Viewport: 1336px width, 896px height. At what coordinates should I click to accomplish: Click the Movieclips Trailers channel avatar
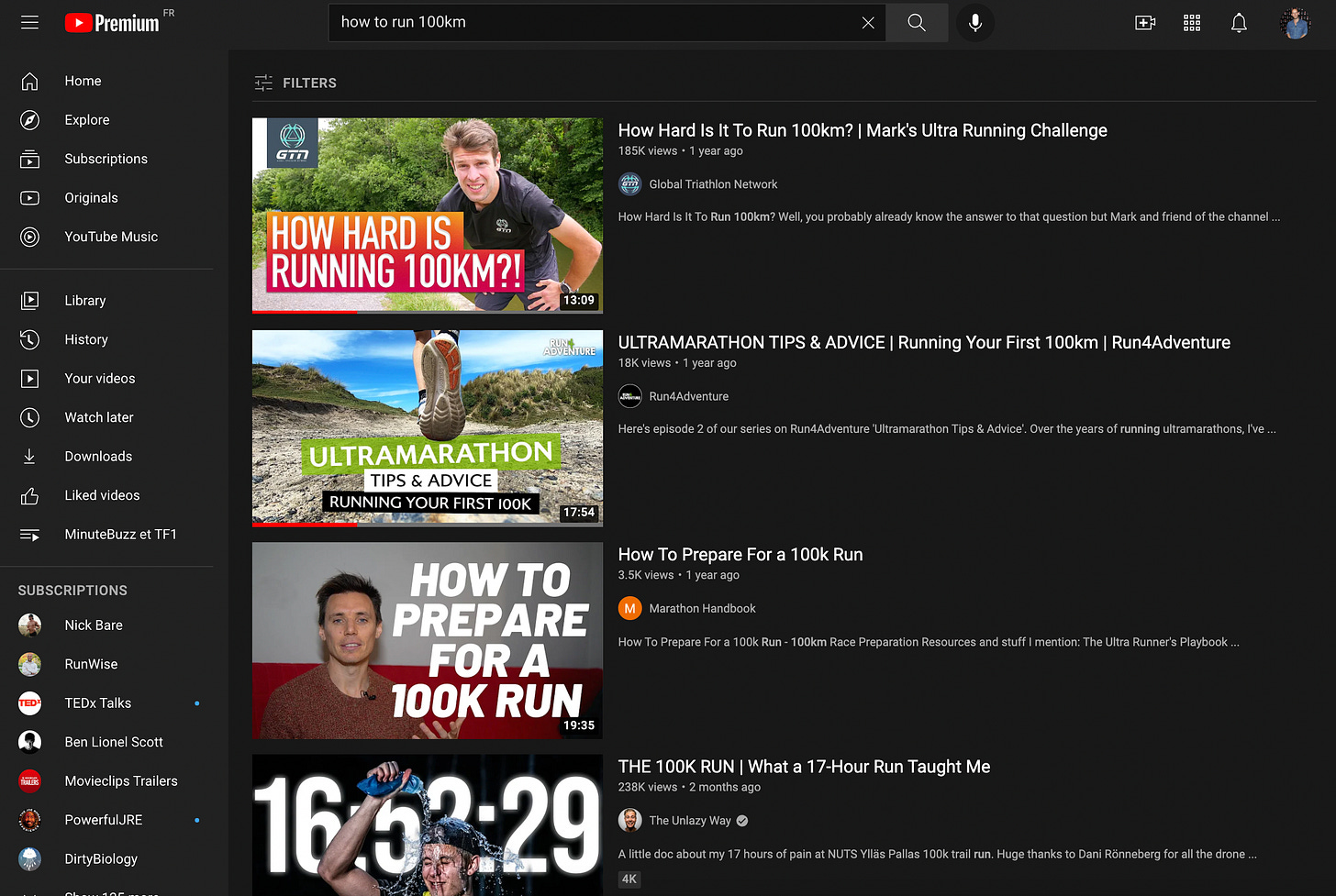pos(29,781)
